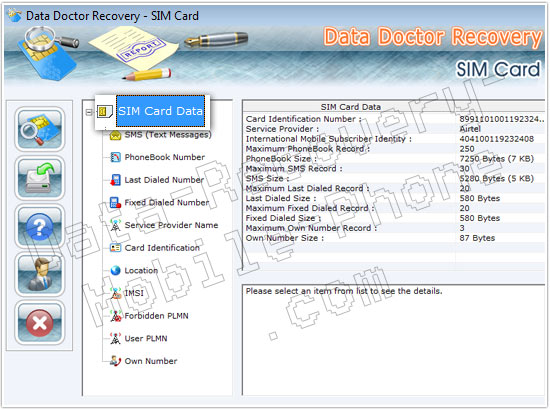Click the app icon in the title bar
The height and width of the screenshot is (410, 550).
coord(15,16)
